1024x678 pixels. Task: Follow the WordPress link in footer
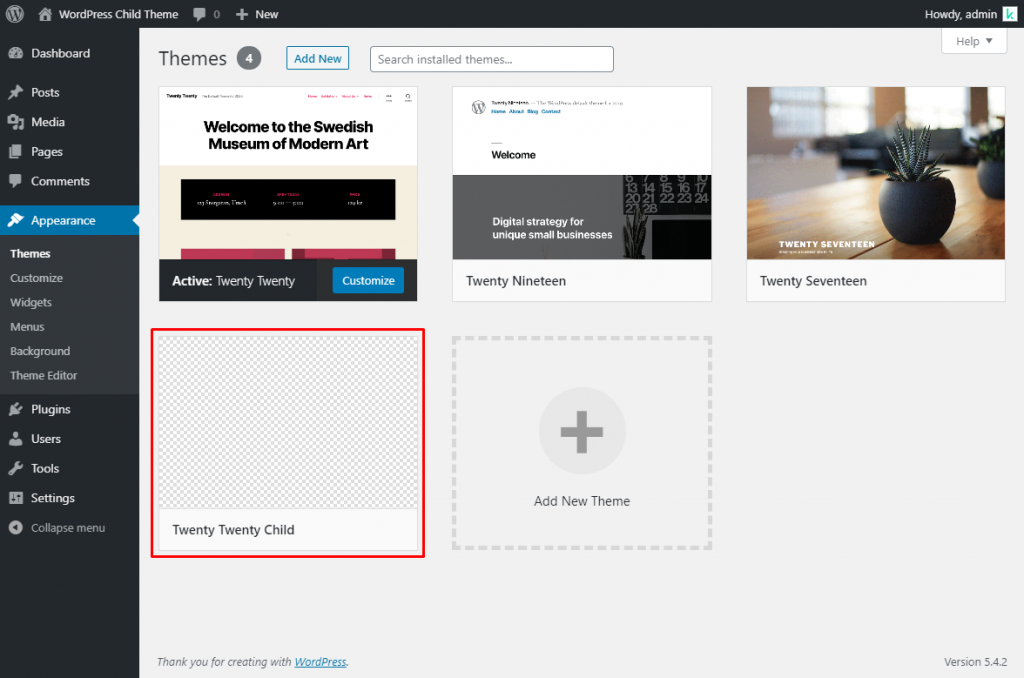[x=320, y=662]
